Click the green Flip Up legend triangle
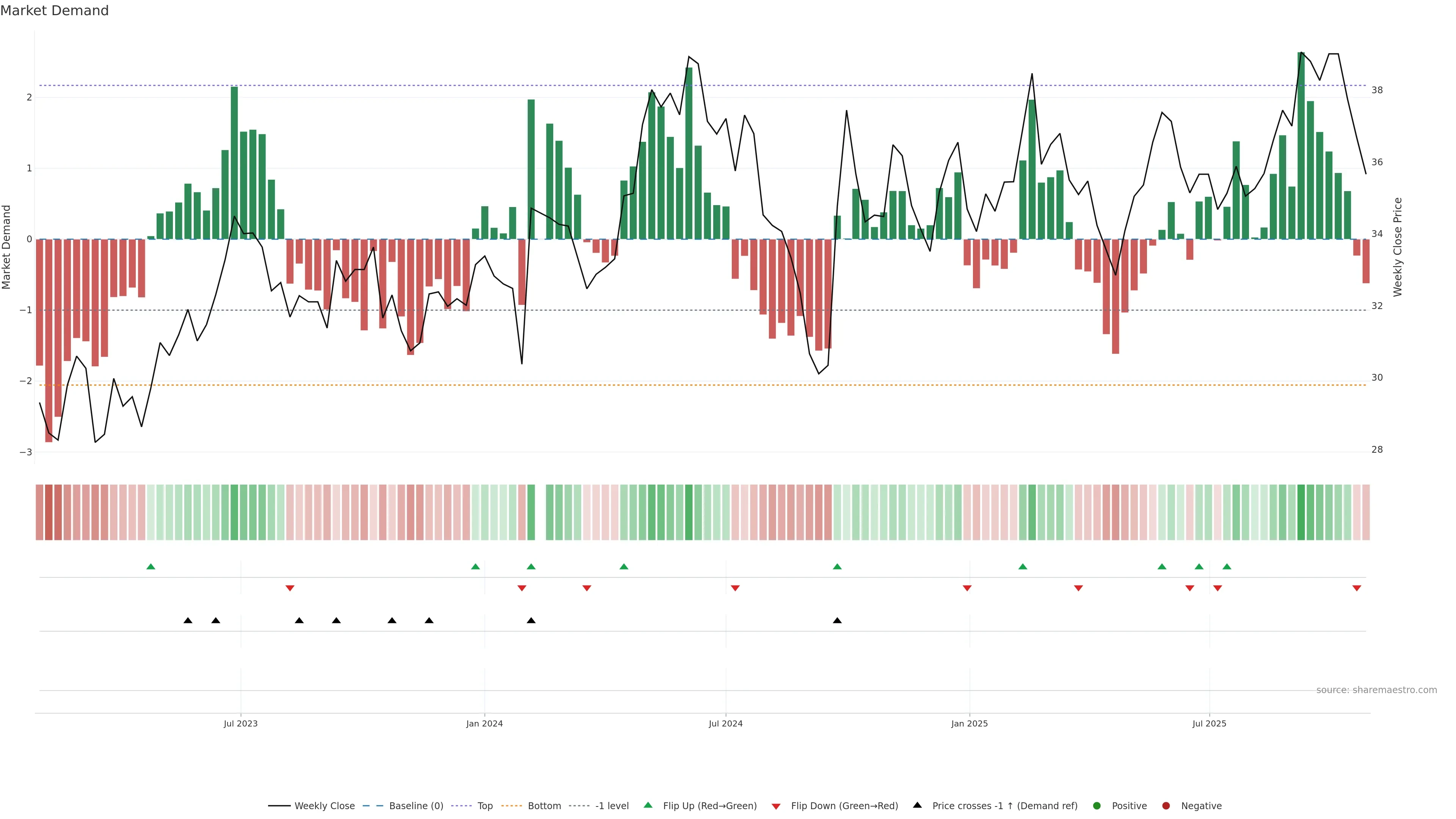This screenshot has height=819, width=1456. tap(648, 805)
